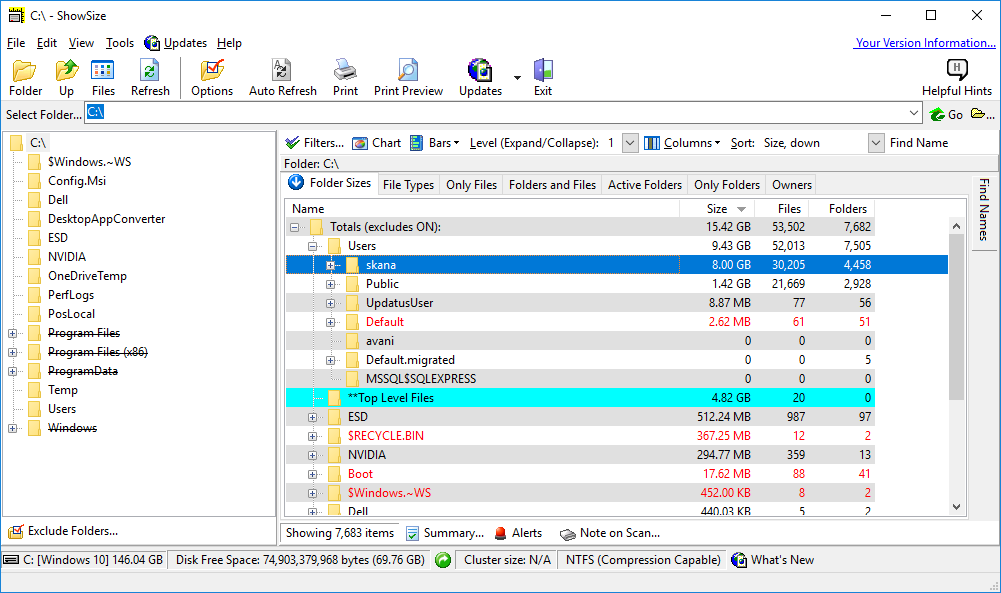Expand the Public folder row

click(x=330, y=284)
